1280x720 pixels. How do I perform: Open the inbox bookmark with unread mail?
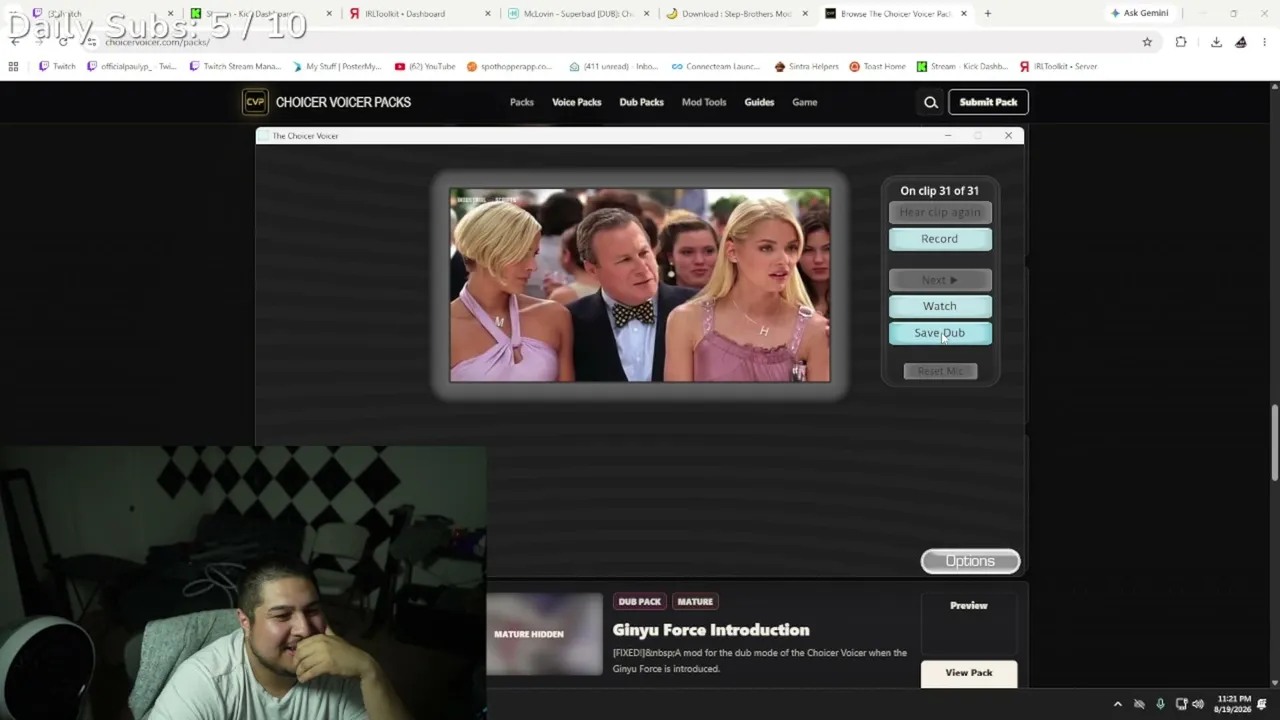click(x=614, y=66)
